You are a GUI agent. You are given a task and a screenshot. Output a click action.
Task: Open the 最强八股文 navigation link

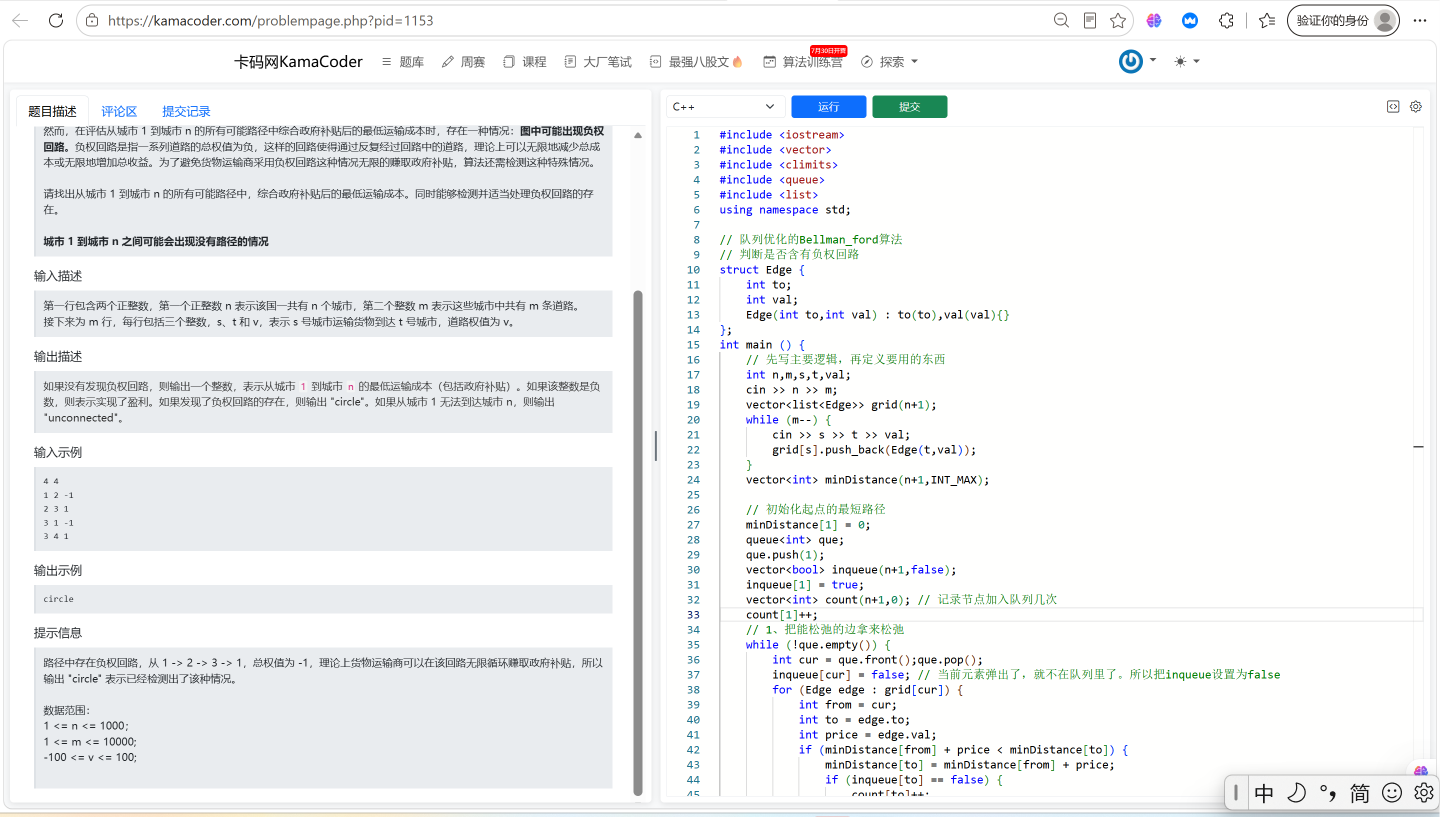(696, 62)
